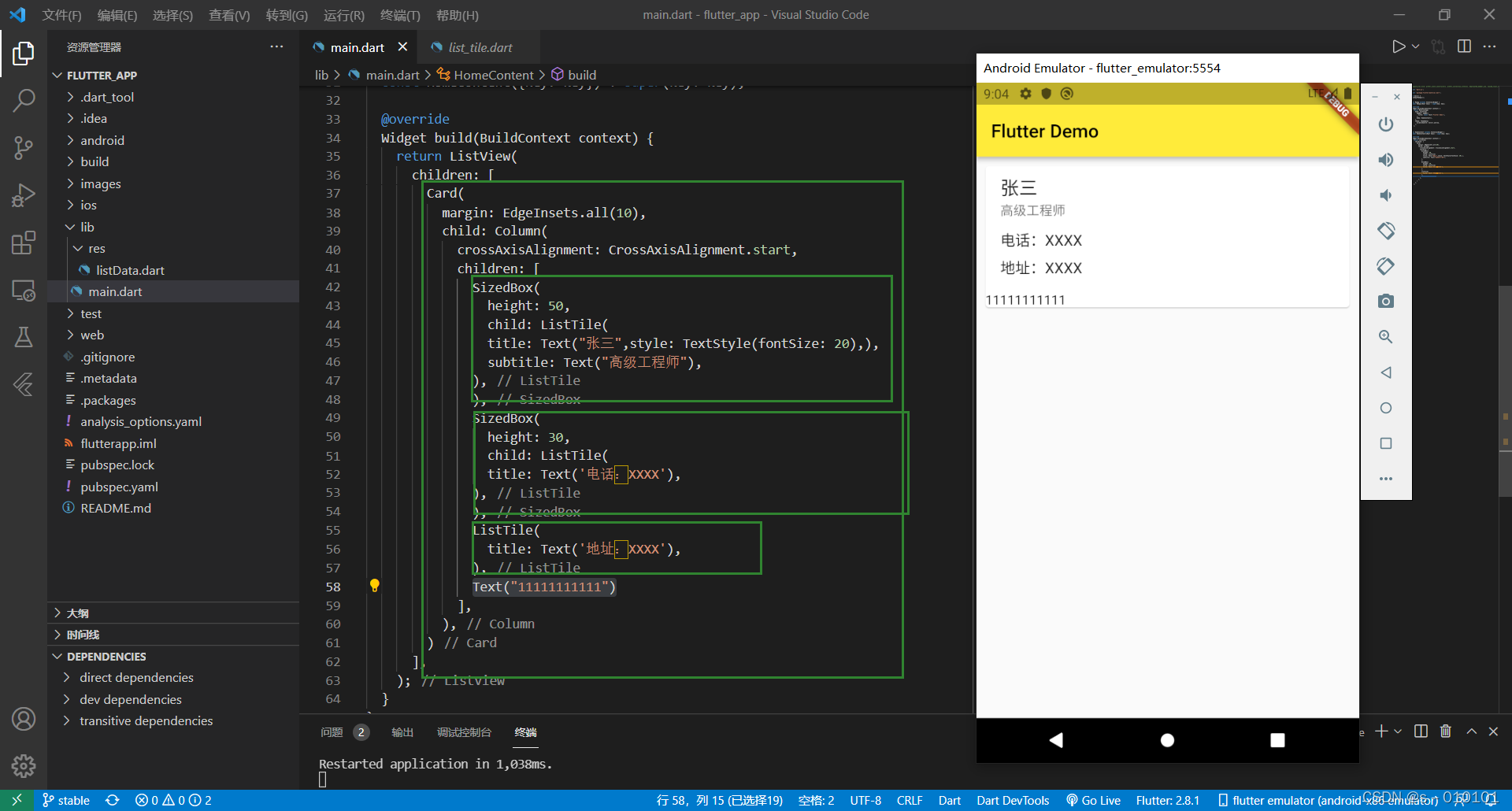Click the stable branch in status bar
Viewport: 1512px width, 811px height.
66,800
